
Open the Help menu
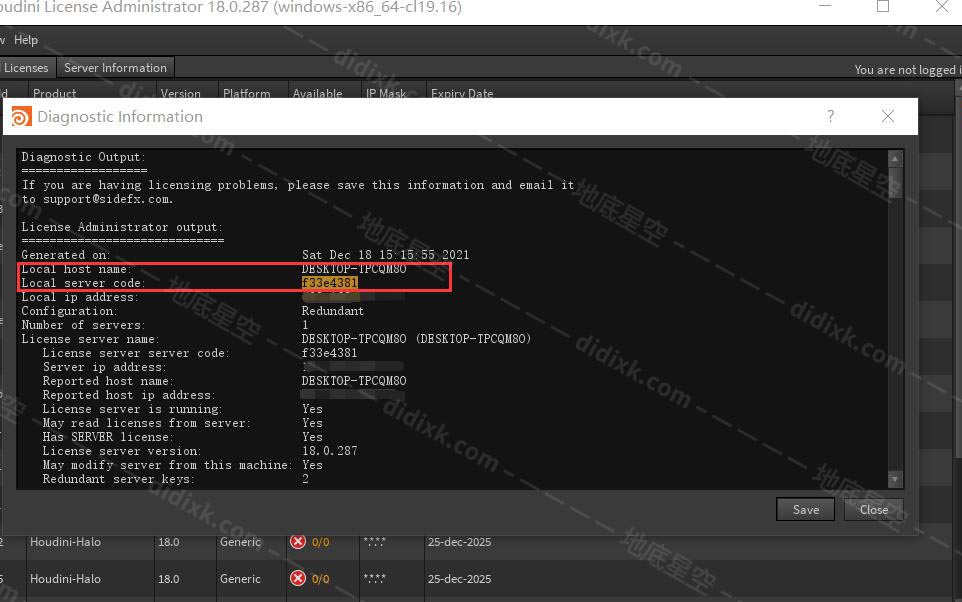pos(26,40)
